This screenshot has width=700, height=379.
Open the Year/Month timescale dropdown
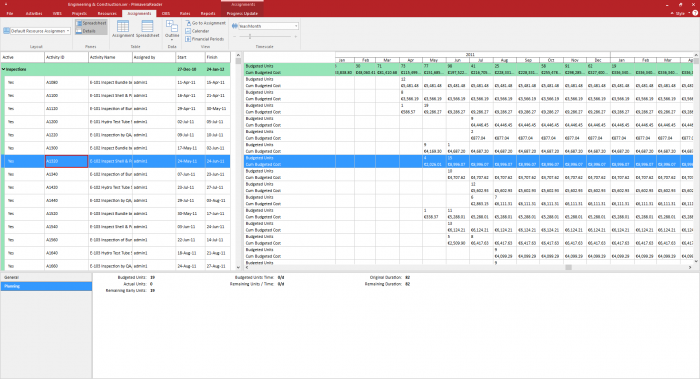268,26
